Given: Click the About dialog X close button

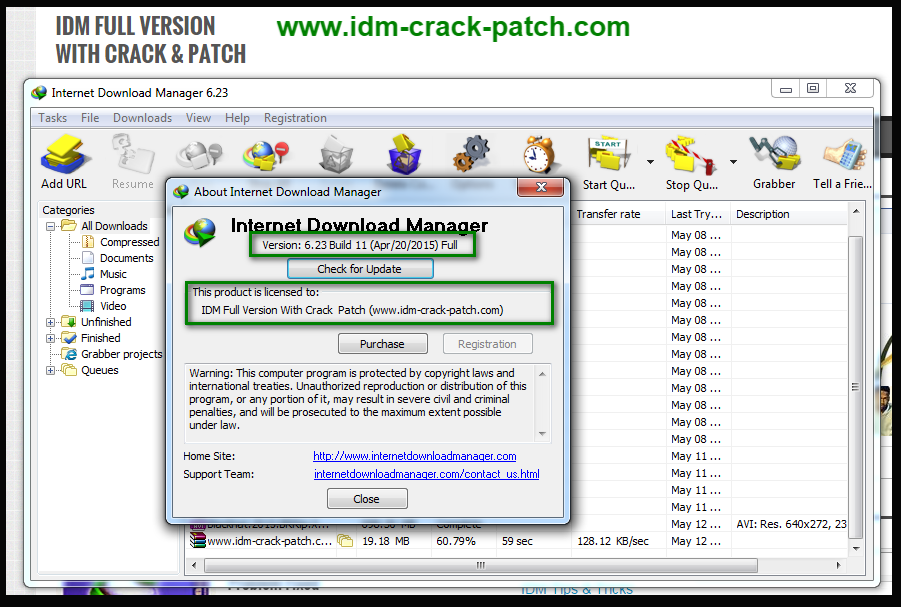Looking at the screenshot, I should pos(540,187).
